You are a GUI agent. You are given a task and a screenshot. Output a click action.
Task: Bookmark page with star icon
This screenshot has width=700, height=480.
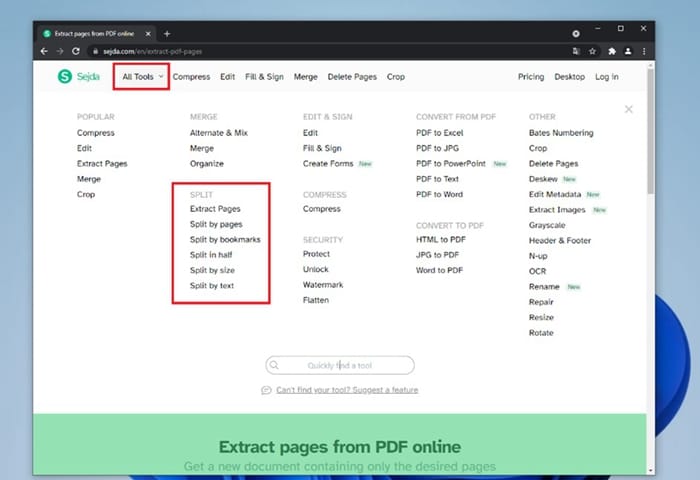tap(592, 51)
